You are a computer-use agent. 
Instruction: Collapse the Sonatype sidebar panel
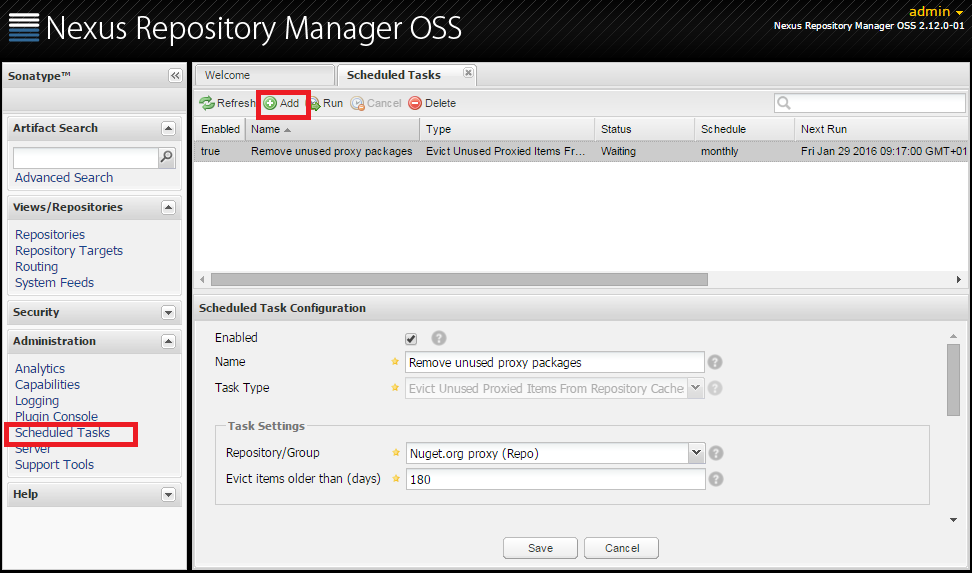[x=175, y=76]
